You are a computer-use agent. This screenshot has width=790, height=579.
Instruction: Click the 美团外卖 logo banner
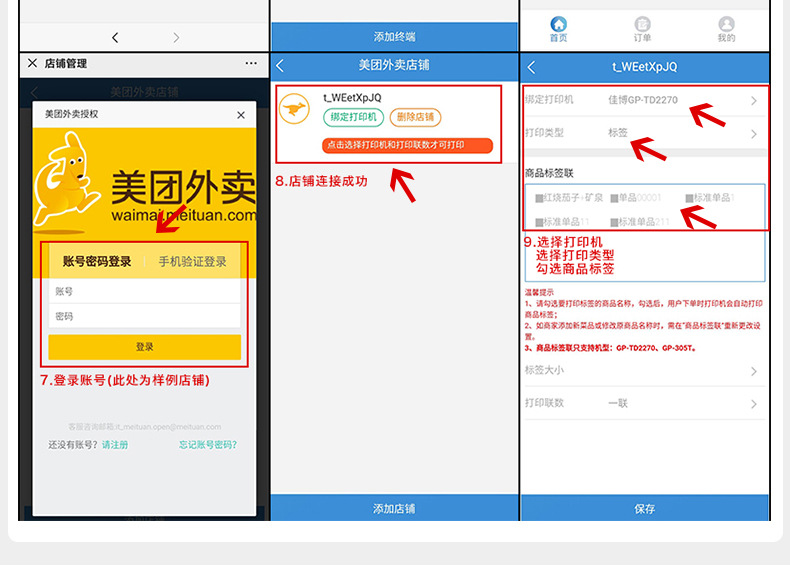tap(145, 184)
